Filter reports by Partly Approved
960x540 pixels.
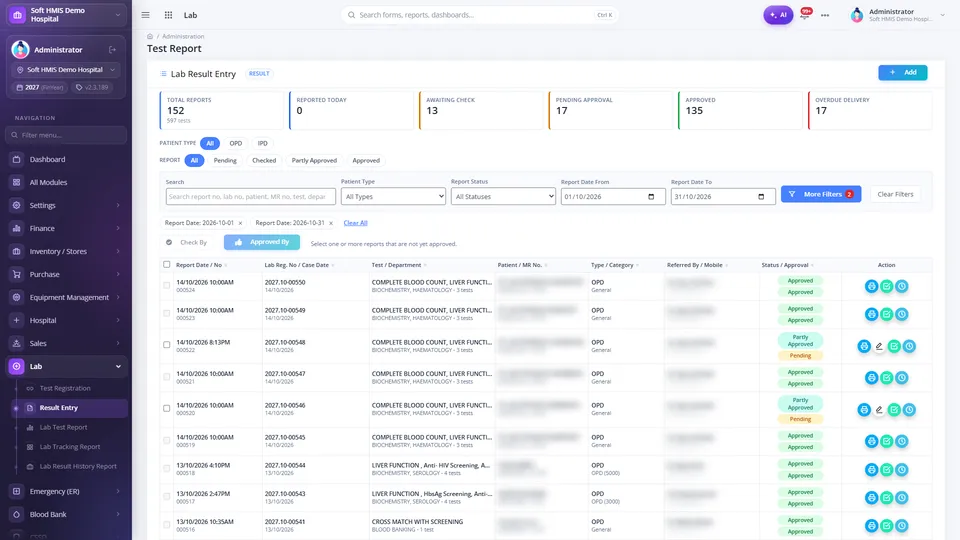(314, 160)
